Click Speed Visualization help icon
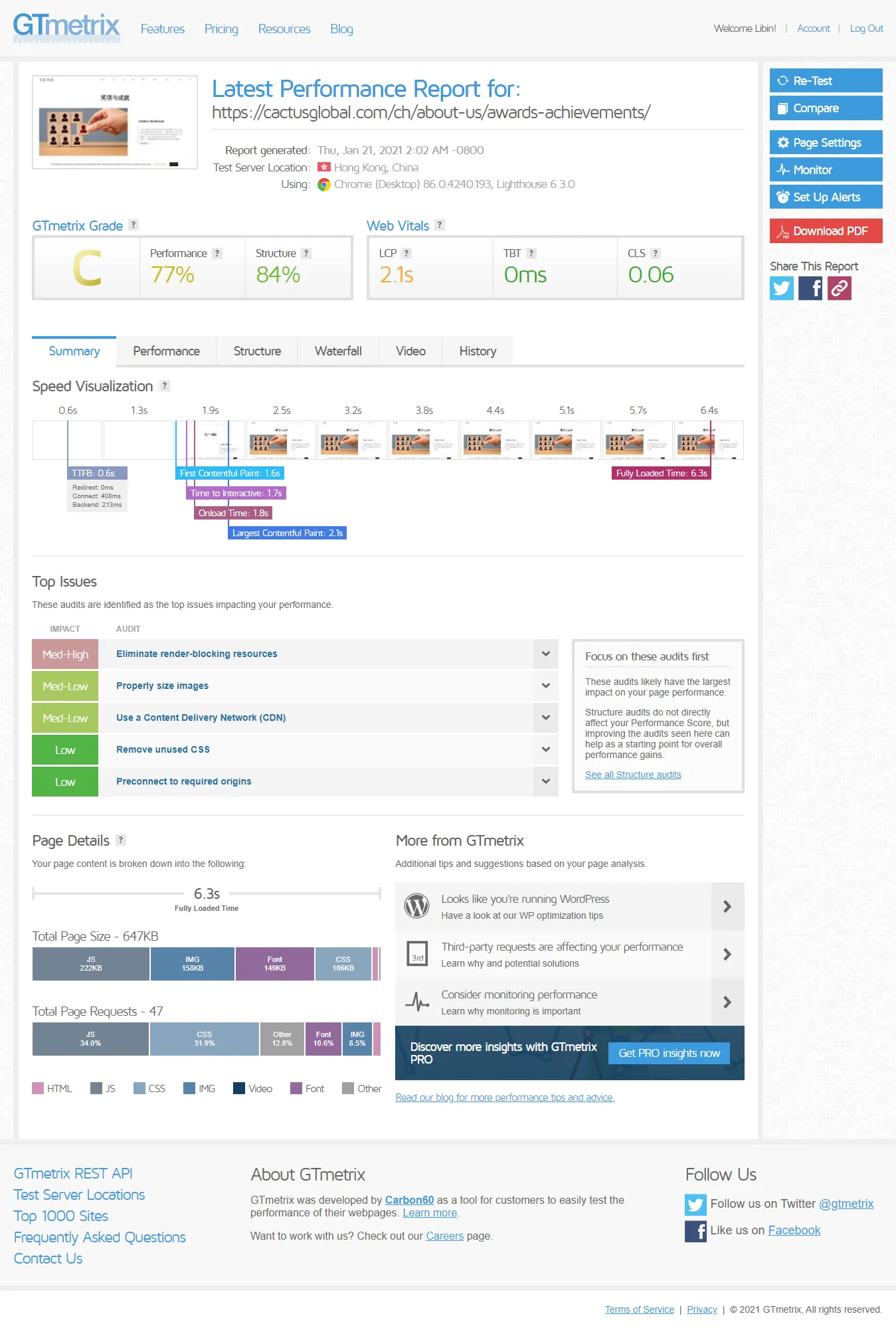Image resolution: width=896 pixels, height=1328 pixels. click(165, 385)
